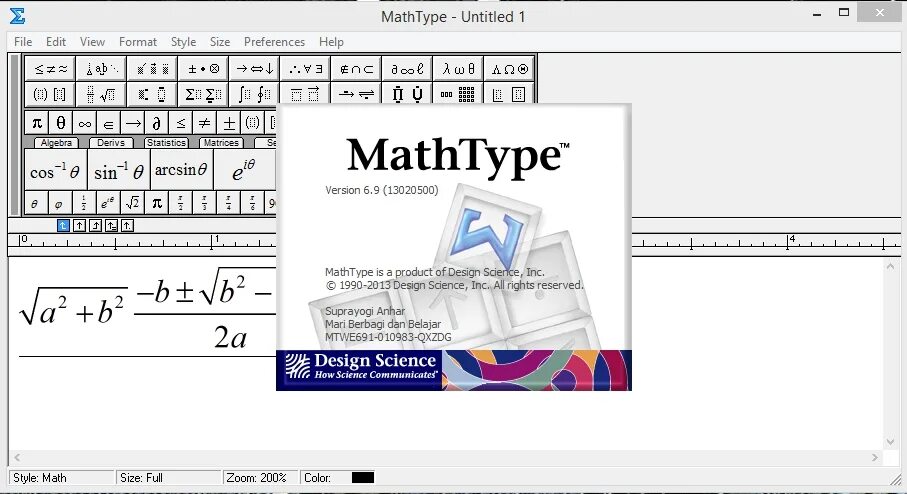Insert the infinity symbol ∞
Viewport: 907px width, 494px height.
pos(84,123)
